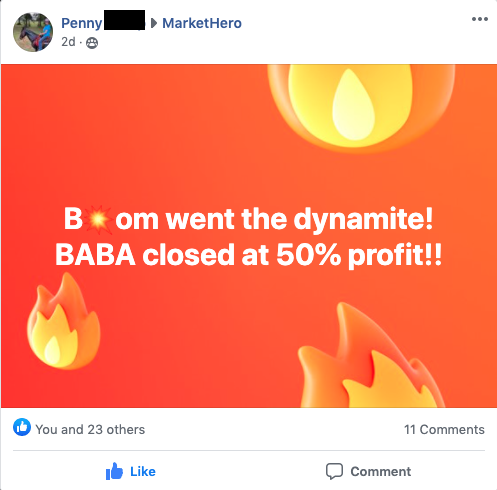The image size is (497, 490).
Task: Click the blacked-out last name box
Action: pyautogui.click(x=124, y=20)
